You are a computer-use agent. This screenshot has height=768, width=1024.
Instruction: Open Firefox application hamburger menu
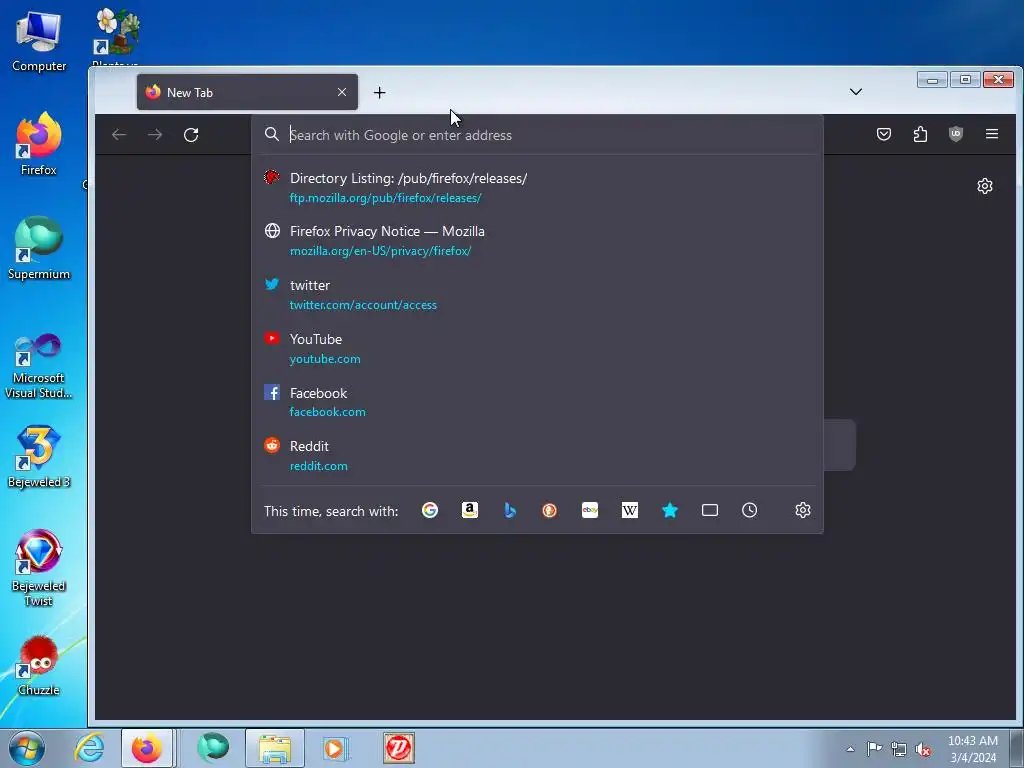pos(991,134)
